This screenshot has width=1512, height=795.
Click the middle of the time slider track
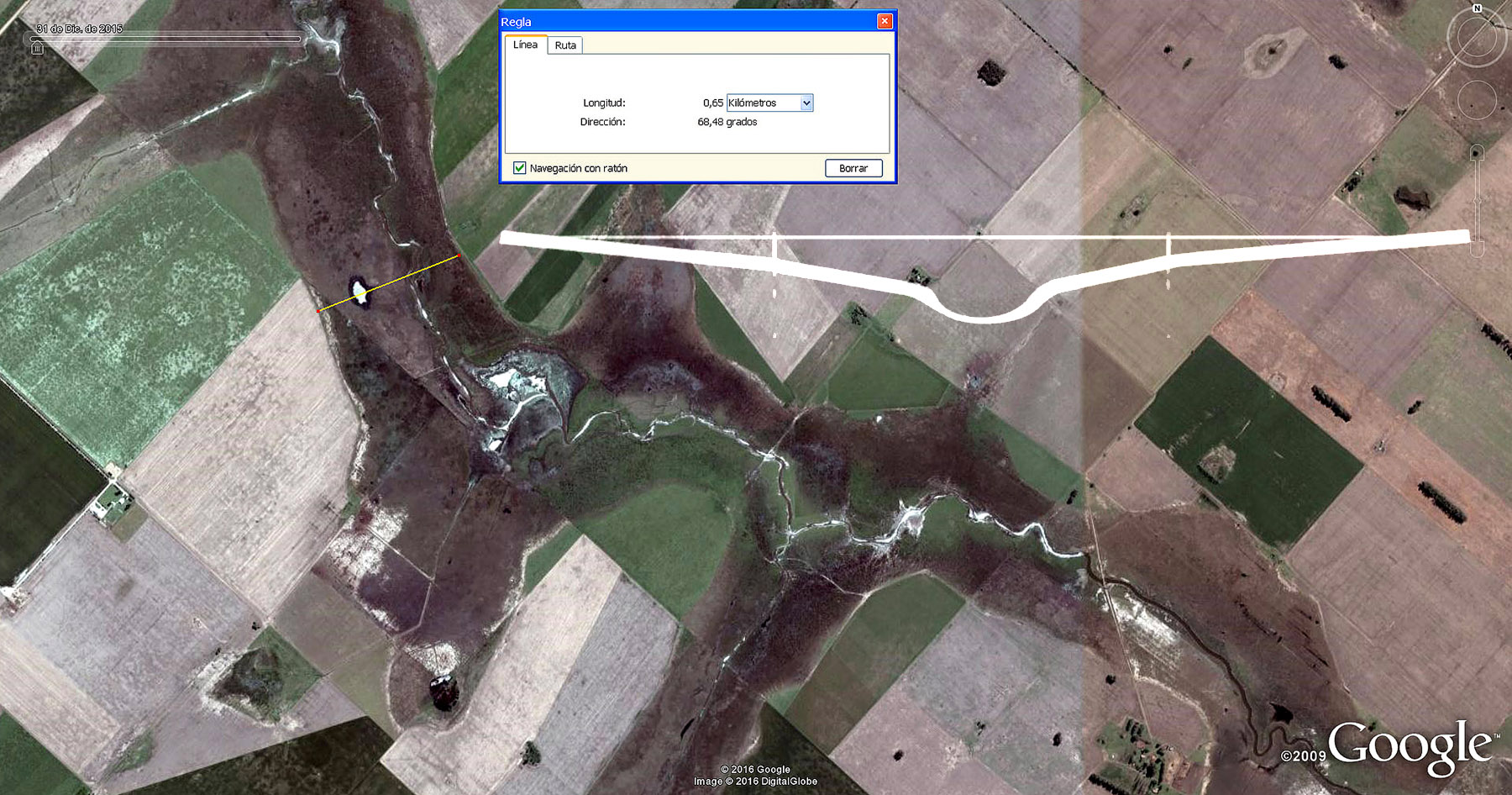pyautogui.click(x=166, y=39)
